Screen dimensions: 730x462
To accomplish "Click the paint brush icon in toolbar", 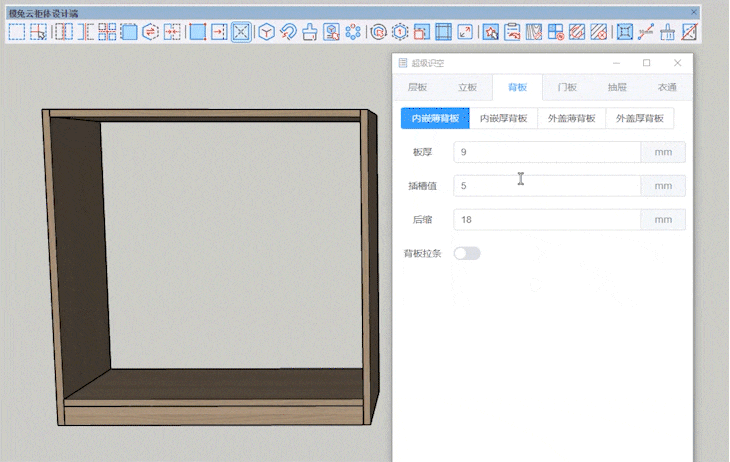I will tap(309, 32).
